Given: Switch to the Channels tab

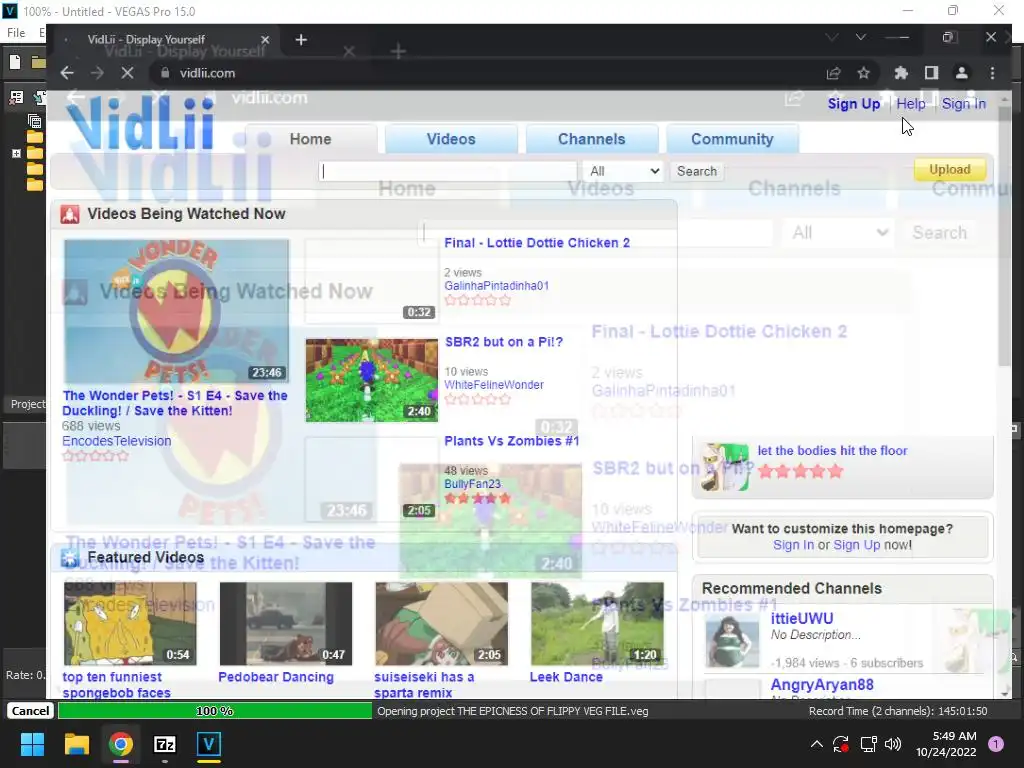Looking at the screenshot, I should 592,139.
